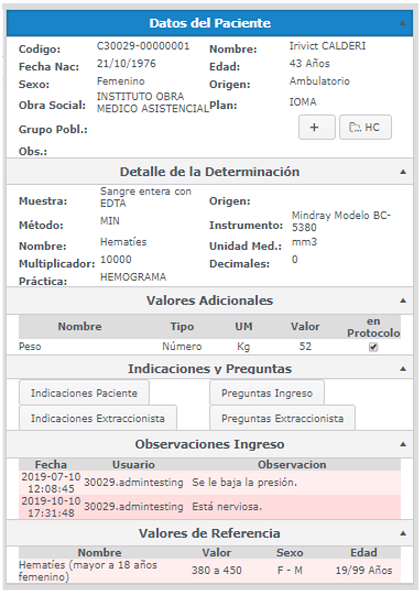Collapse Detalle de la Determinación section
419x590 pixels.
(x=403, y=172)
